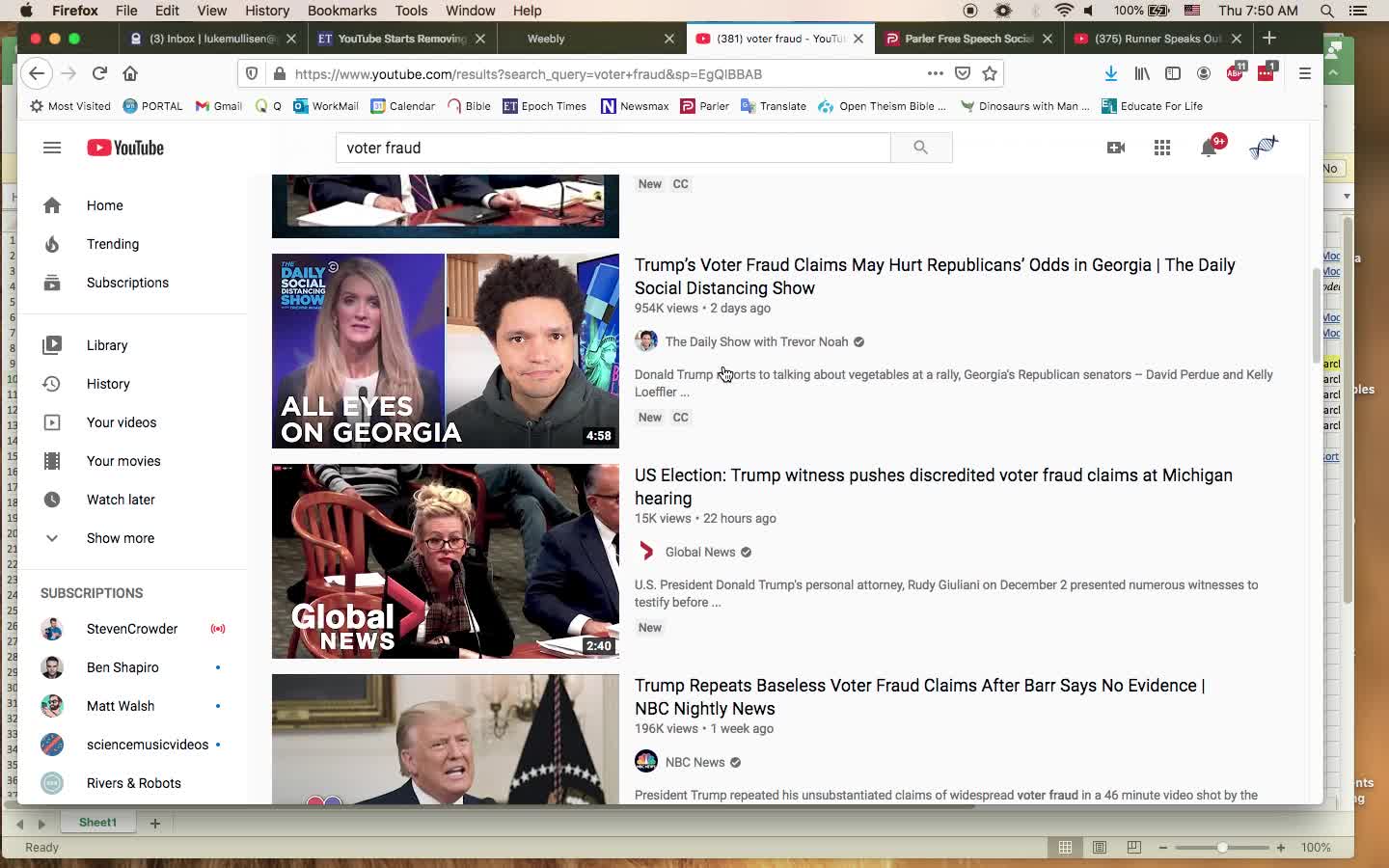Click the Firefox home icon

point(130,73)
